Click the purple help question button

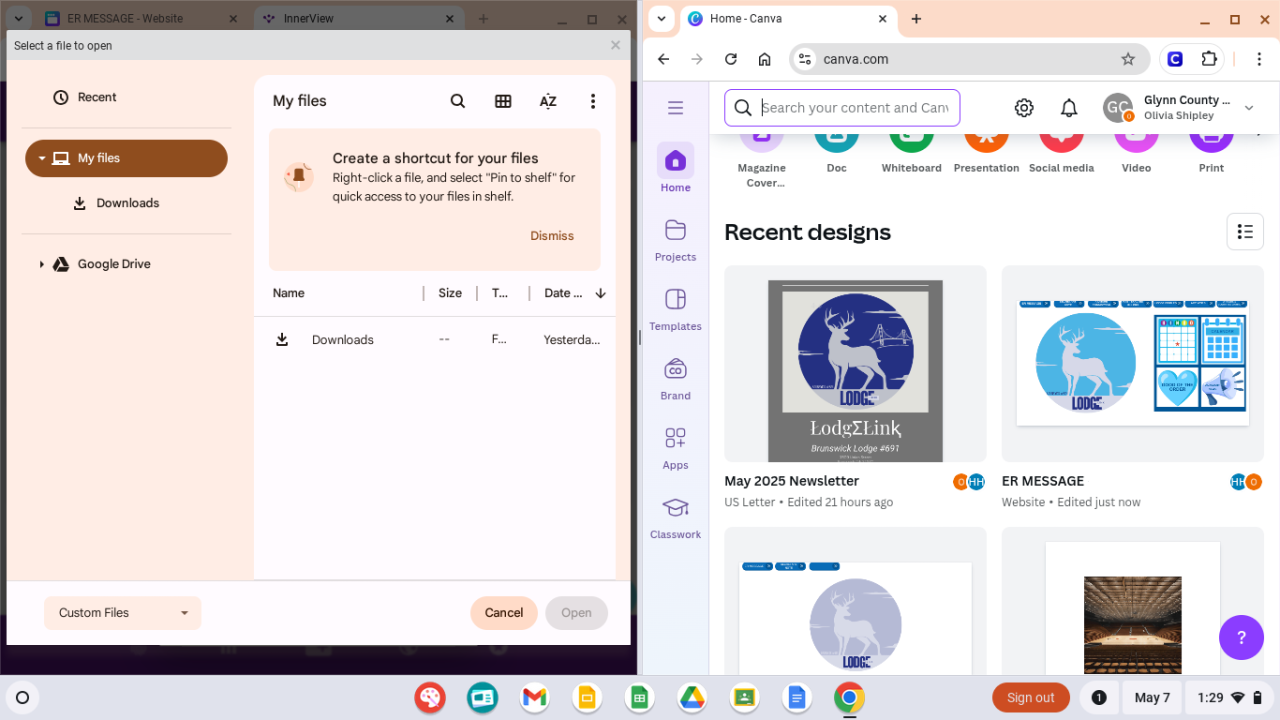click(x=1241, y=637)
